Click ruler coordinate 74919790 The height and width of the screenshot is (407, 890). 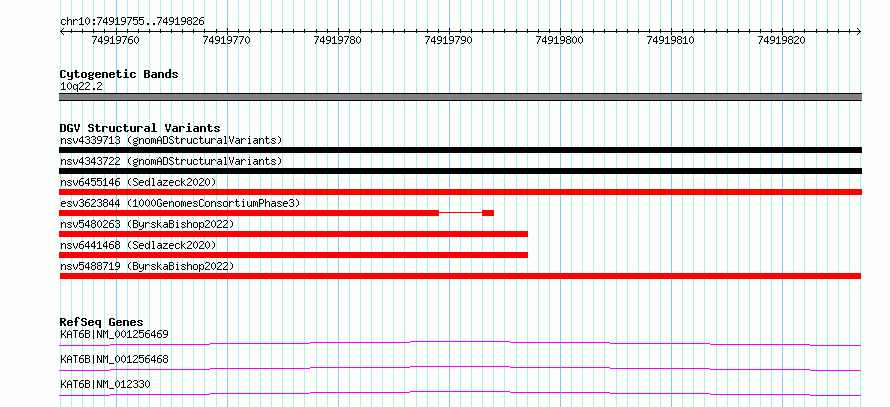[448, 40]
